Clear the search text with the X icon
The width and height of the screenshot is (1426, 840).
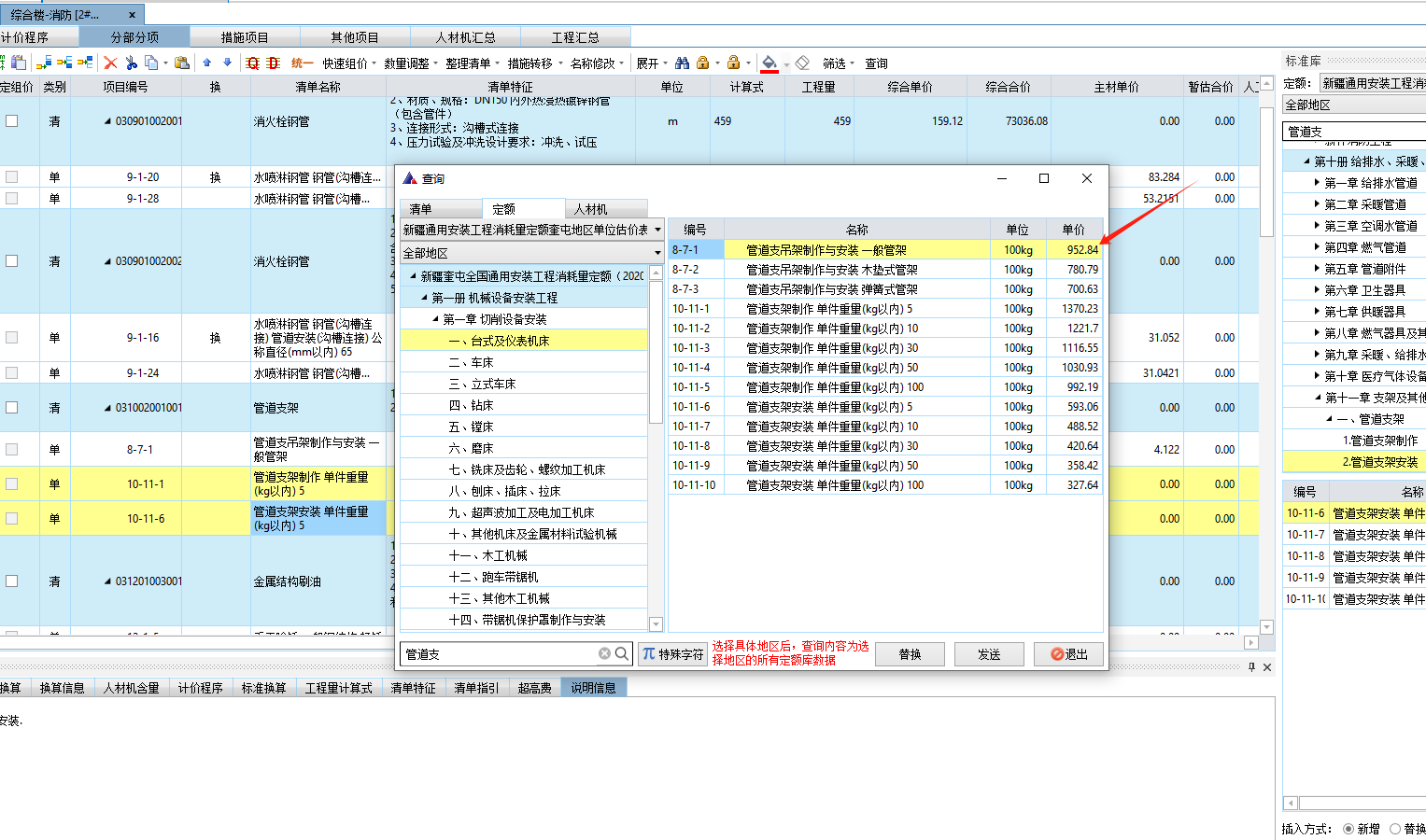coord(604,653)
